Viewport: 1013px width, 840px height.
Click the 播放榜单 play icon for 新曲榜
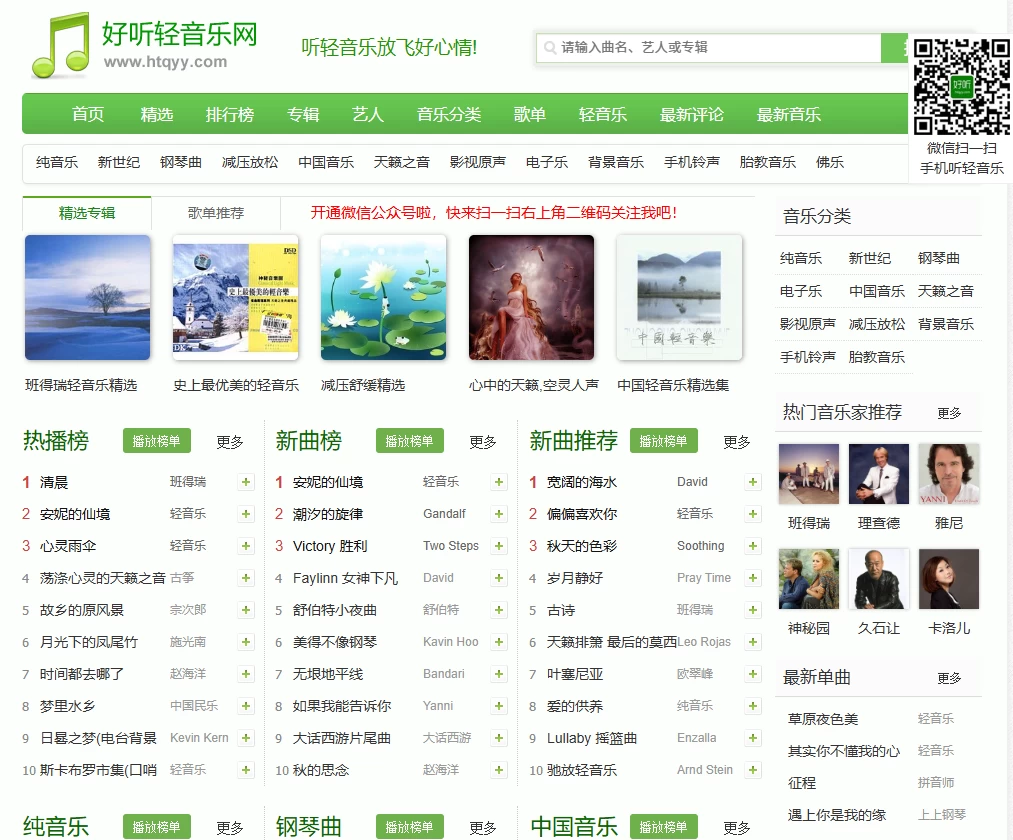409,440
